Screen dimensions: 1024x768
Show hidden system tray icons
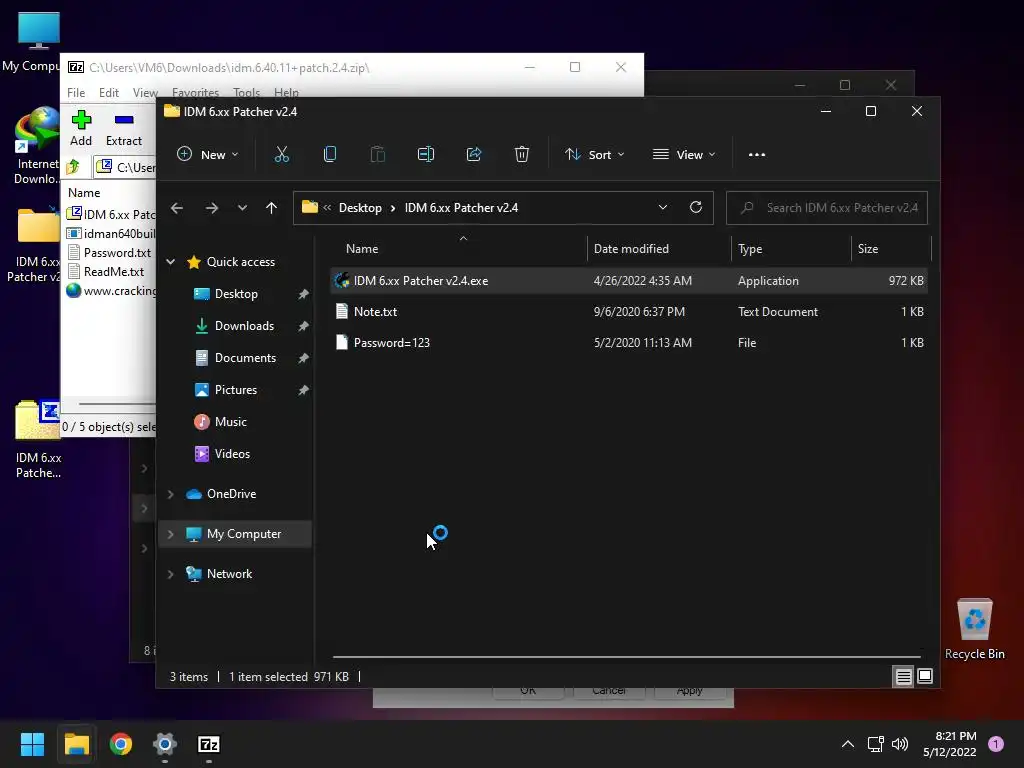848,744
